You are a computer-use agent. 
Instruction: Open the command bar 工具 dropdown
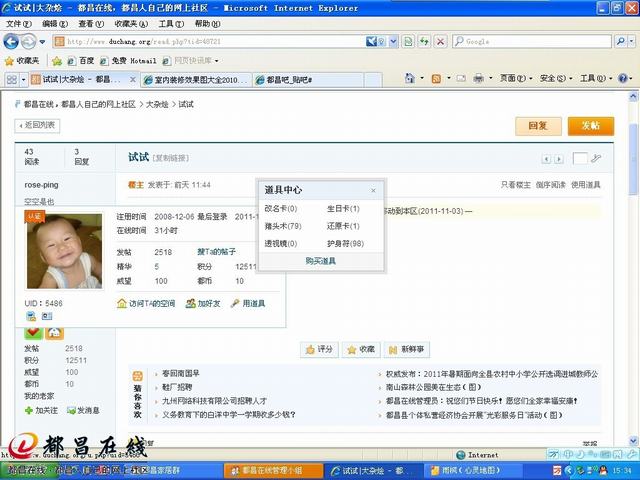click(x=596, y=78)
